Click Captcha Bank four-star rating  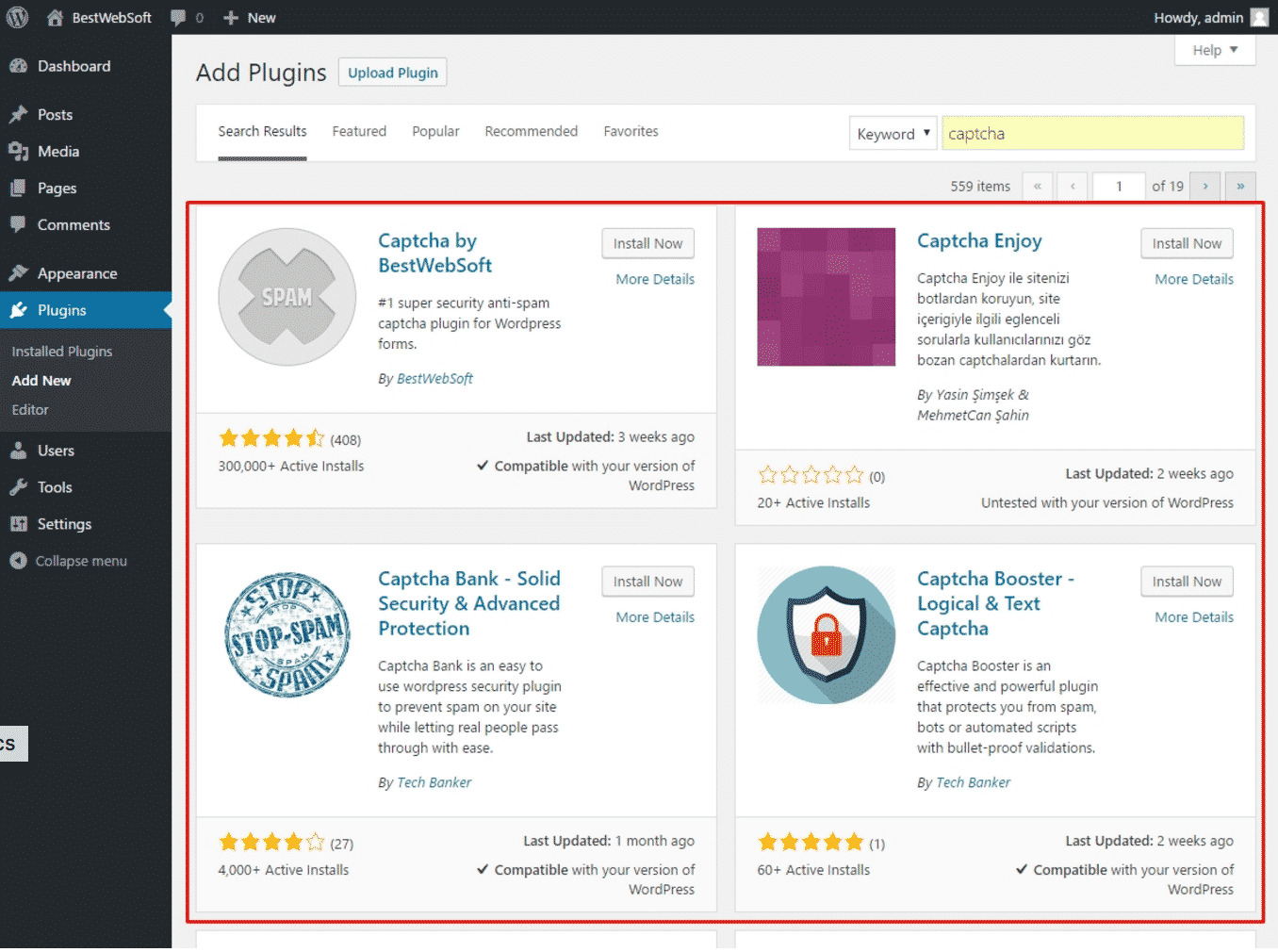pos(271,842)
